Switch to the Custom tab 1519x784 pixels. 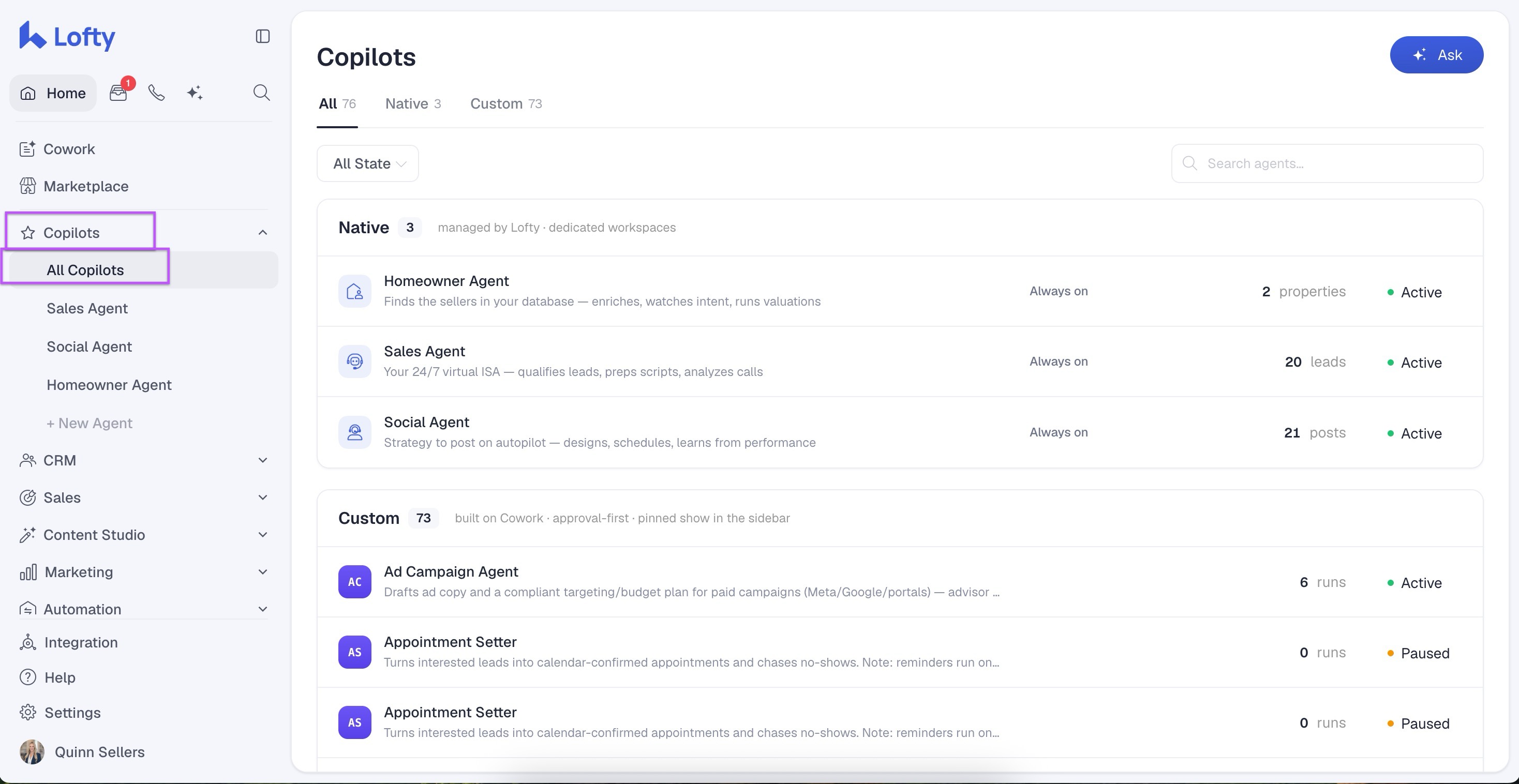(506, 104)
